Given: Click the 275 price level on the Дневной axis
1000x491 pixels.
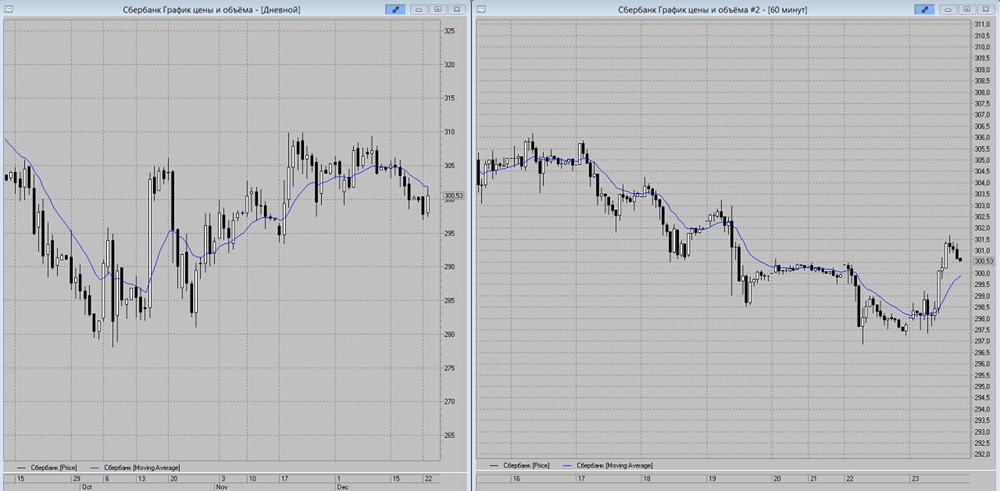Looking at the screenshot, I should point(449,368).
